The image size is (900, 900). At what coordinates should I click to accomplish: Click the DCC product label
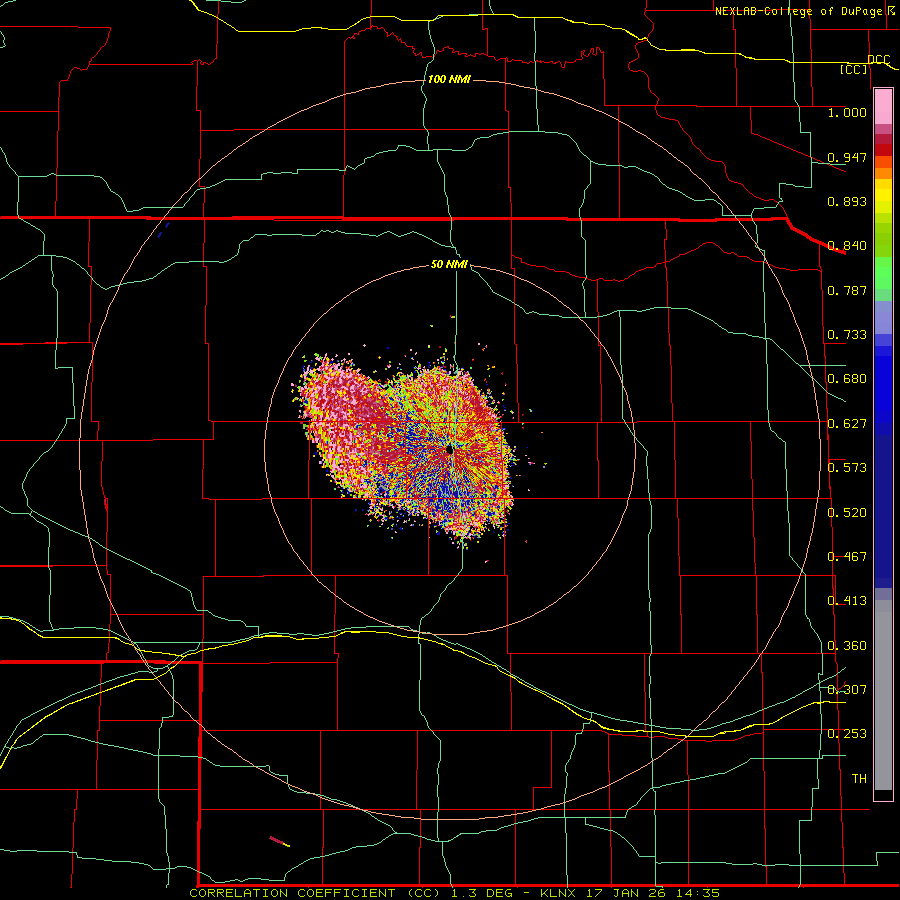tap(878, 60)
